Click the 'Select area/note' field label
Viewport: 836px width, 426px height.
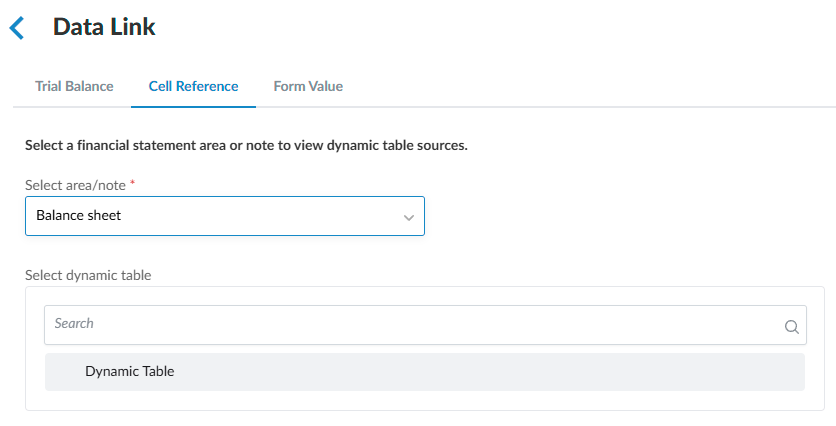pyautogui.click(x=76, y=186)
